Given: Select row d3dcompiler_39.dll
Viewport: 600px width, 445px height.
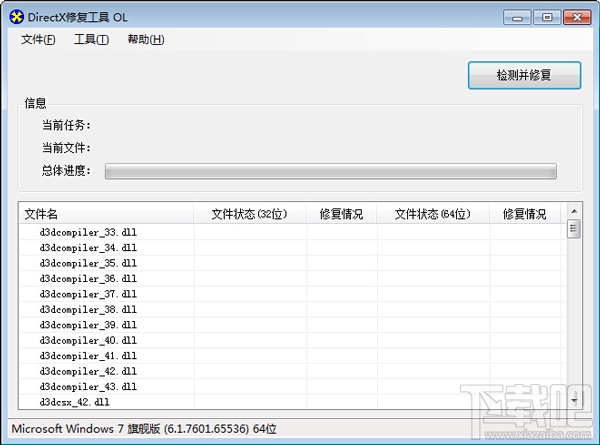Looking at the screenshot, I should coord(293,325).
